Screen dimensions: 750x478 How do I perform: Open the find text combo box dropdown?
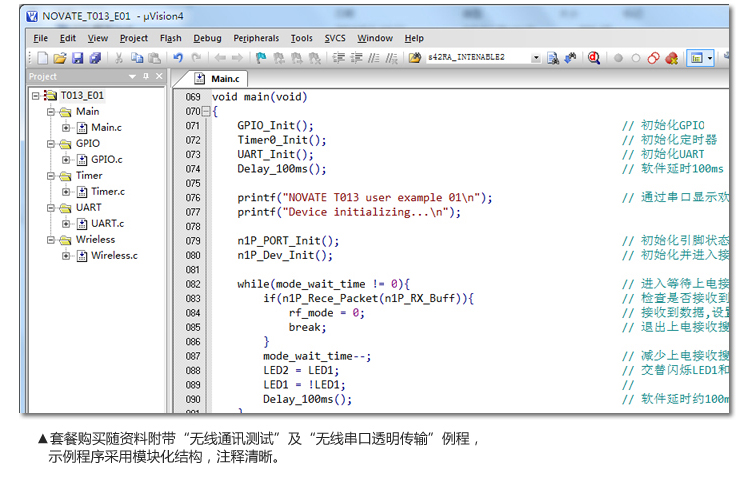(x=536, y=58)
